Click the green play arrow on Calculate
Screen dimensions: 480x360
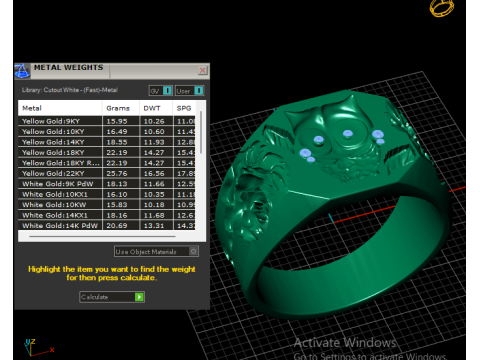[x=139, y=297]
